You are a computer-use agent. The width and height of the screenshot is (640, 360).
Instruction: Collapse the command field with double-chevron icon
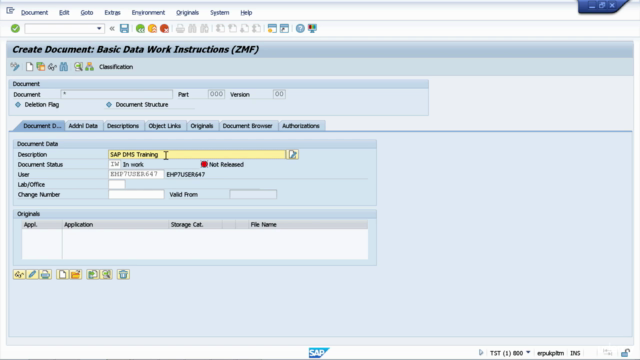112,29
